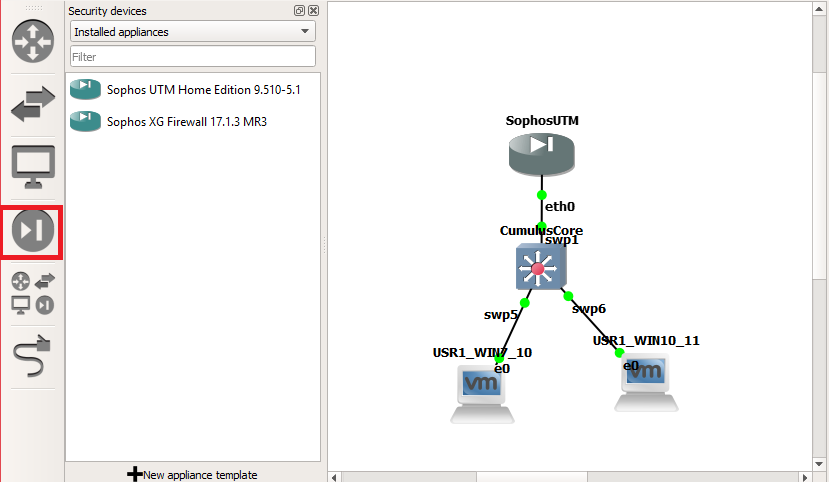The width and height of the screenshot is (831, 482).
Task: Click the Filter search field
Action: point(193,57)
